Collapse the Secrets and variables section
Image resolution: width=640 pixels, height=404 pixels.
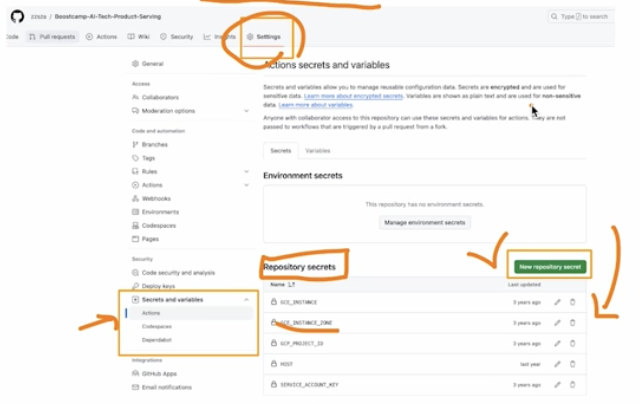[x=247, y=300]
